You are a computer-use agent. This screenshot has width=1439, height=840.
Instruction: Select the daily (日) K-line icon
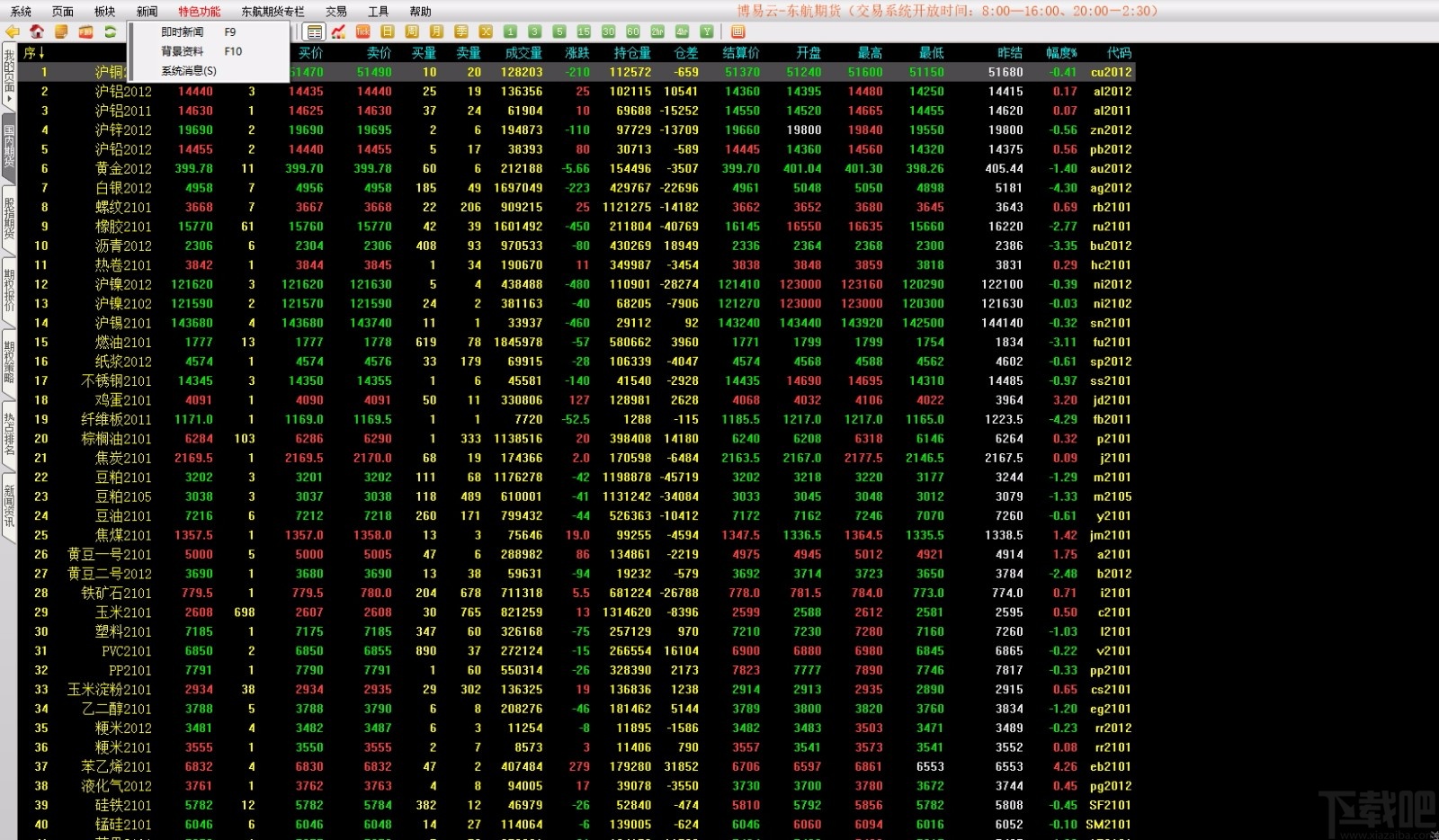388,31
